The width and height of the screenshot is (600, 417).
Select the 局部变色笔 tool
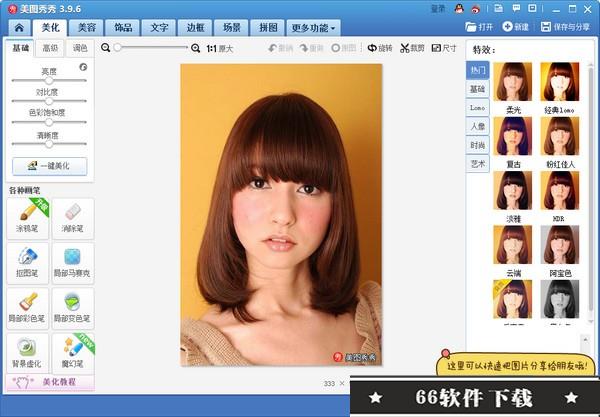coord(73,309)
